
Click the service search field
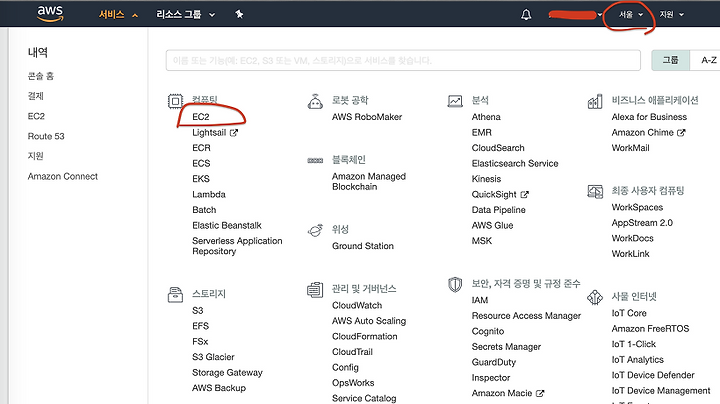point(403,61)
